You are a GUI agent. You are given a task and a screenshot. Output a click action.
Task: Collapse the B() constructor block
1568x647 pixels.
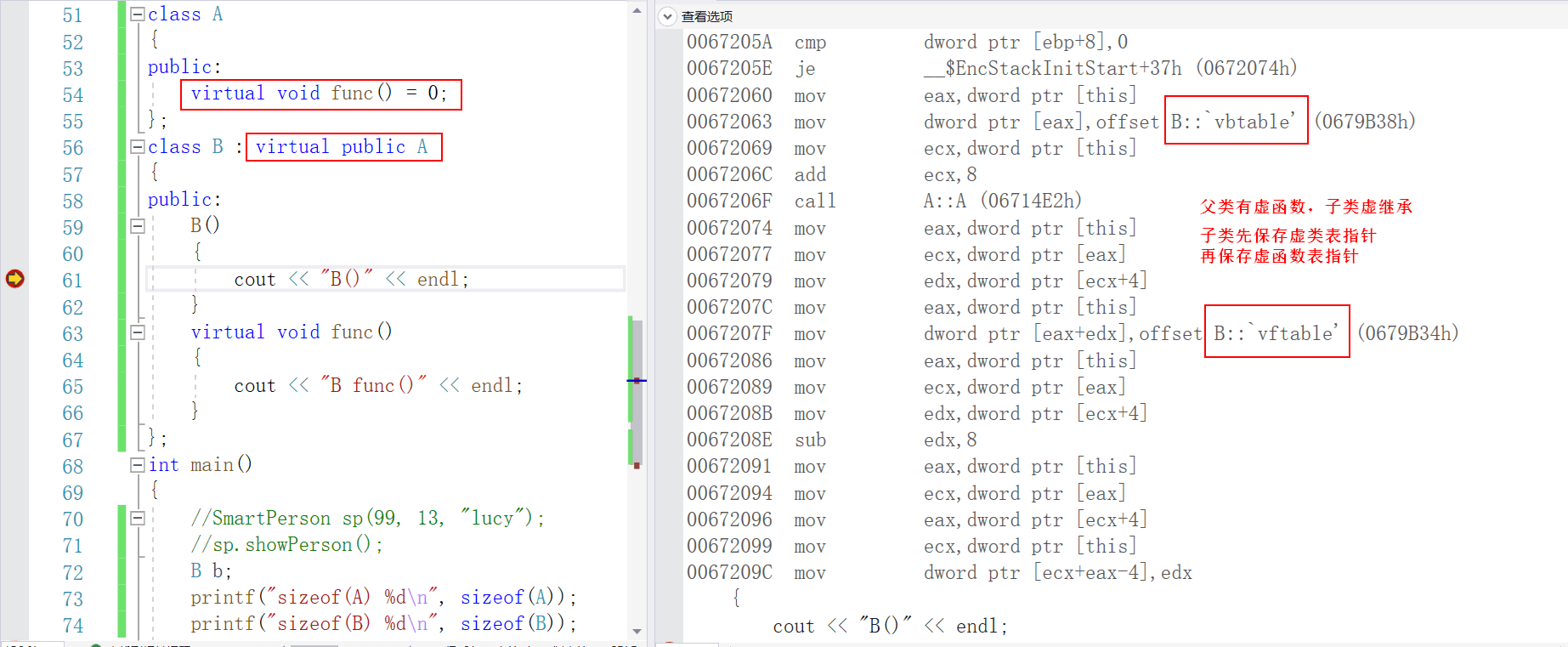[137, 226]
